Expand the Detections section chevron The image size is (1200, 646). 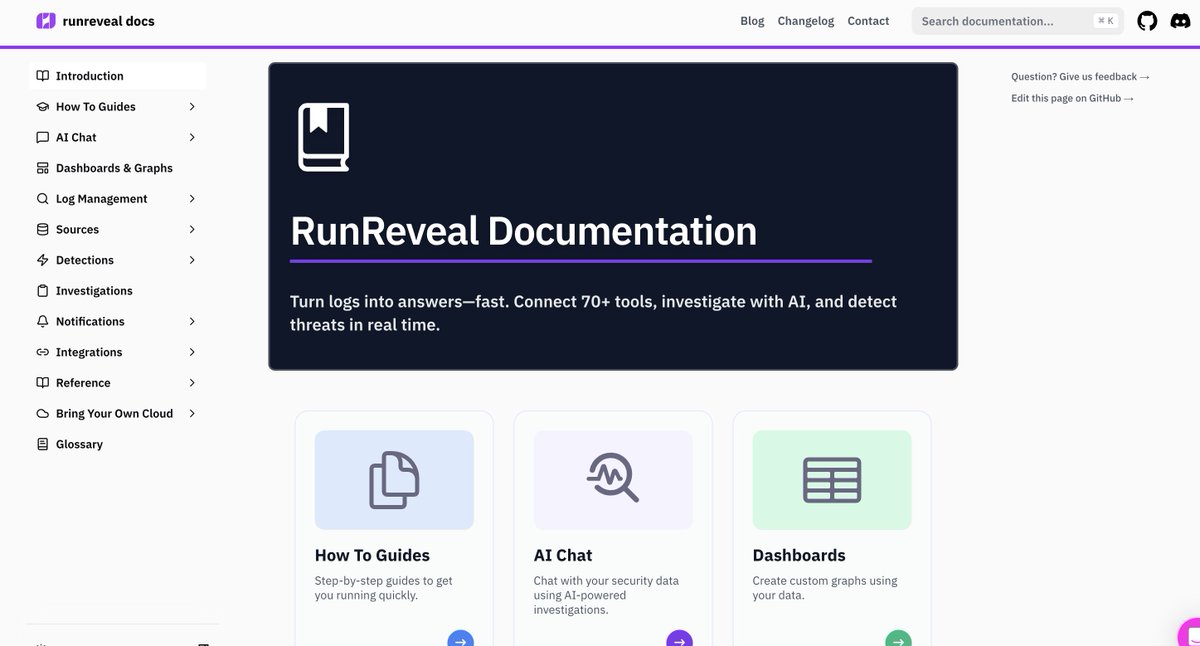click(x=192, y=260)
